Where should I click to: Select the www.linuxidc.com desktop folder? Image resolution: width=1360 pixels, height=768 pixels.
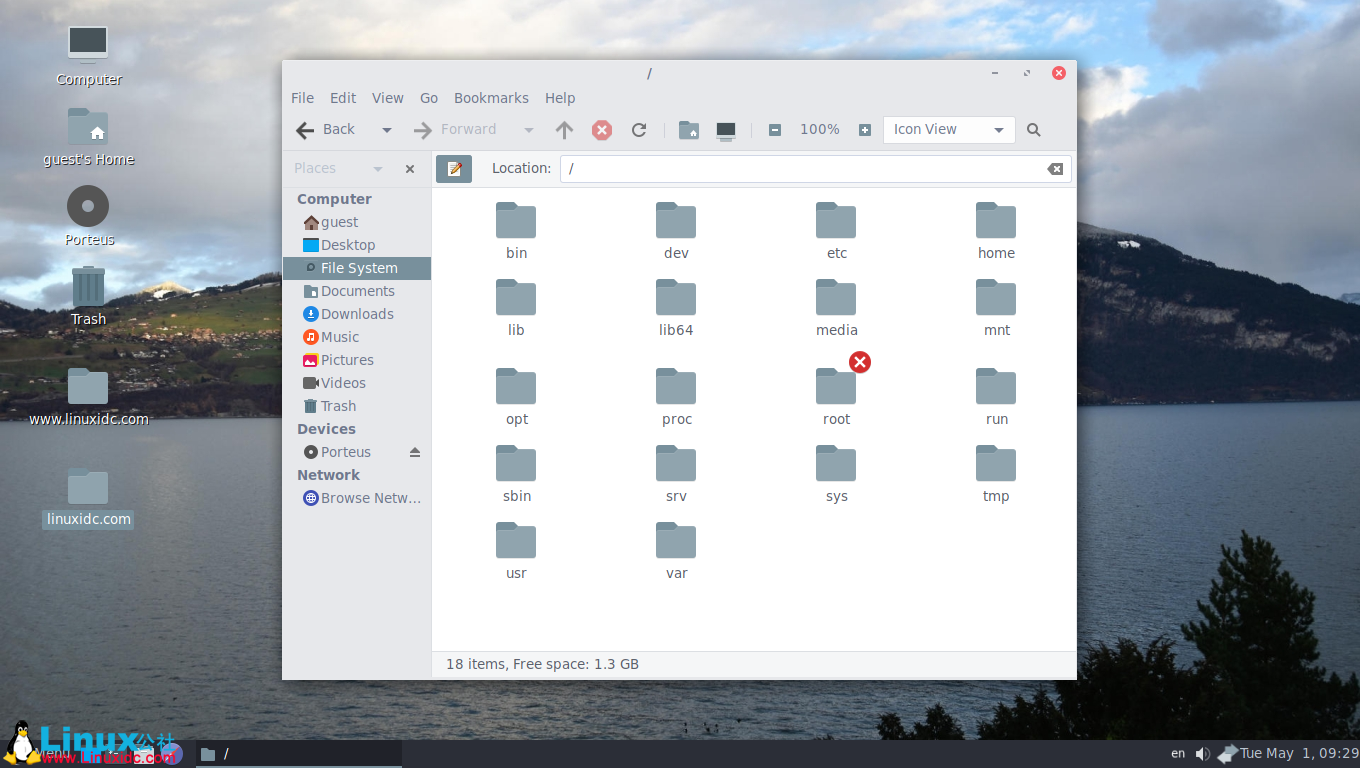pos(88,398)
